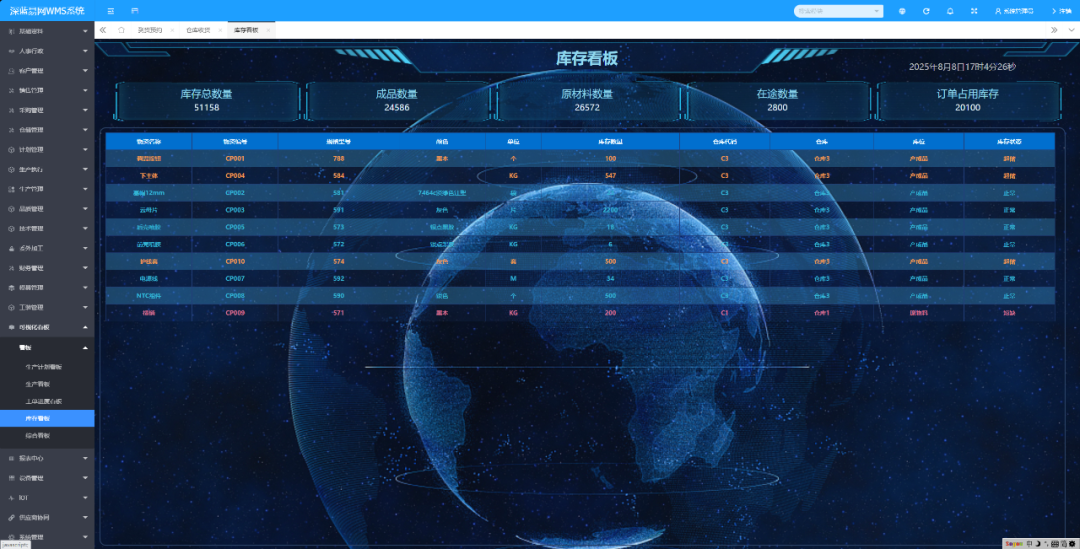Open 生产计划看板 in the sidebar
This screenshot has height=549, width=1080.
(x=43, y=366)
